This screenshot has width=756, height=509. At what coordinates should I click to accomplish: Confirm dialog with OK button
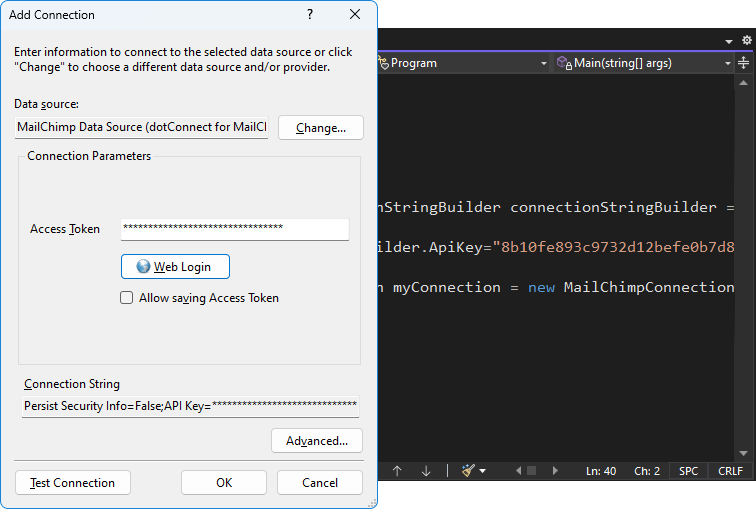[x=224, y=482]
